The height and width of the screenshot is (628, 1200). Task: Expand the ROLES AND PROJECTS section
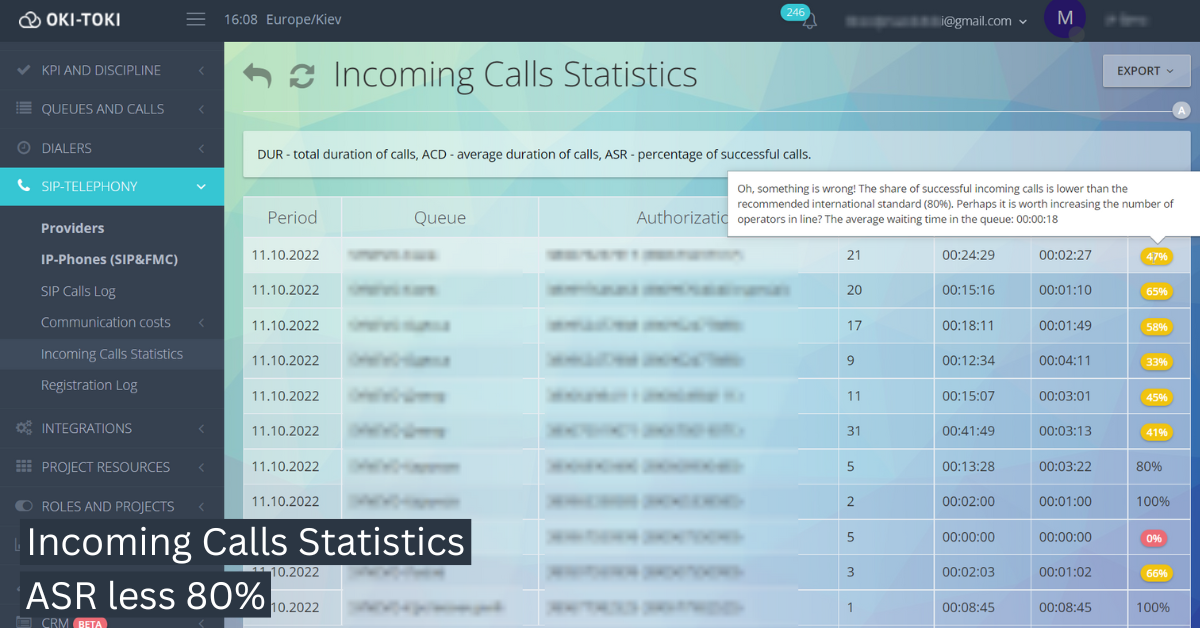(x=202, y=506)
